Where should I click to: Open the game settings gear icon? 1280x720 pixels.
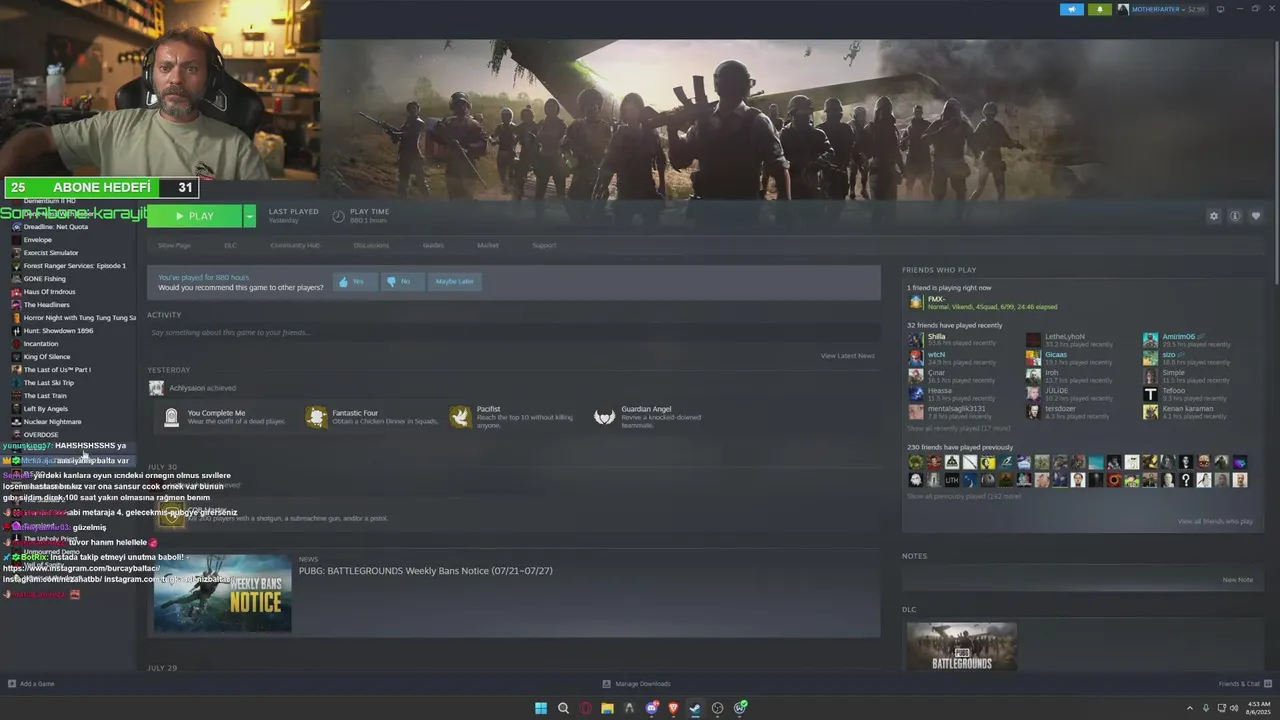coord(1214,216)
